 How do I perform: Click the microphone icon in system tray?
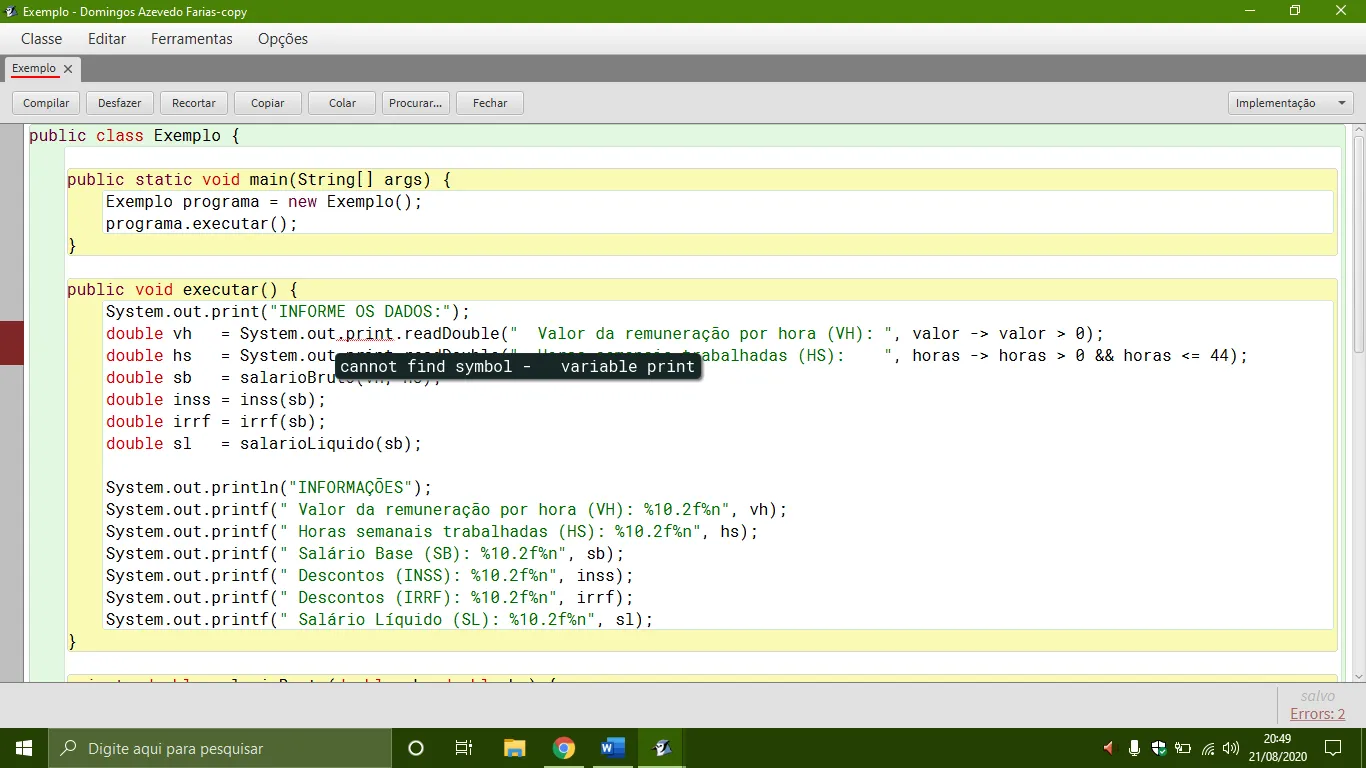tap(1134, 748)
